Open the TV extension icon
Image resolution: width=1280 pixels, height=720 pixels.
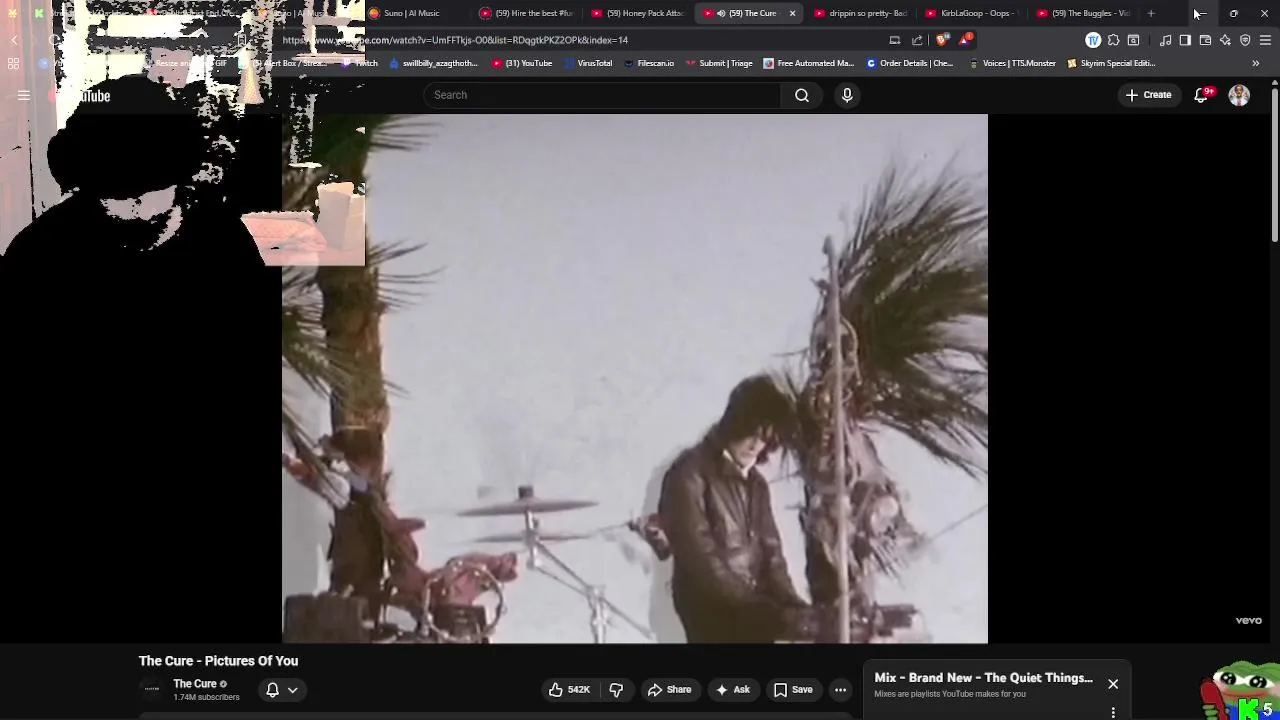(x=1093, y=40)
